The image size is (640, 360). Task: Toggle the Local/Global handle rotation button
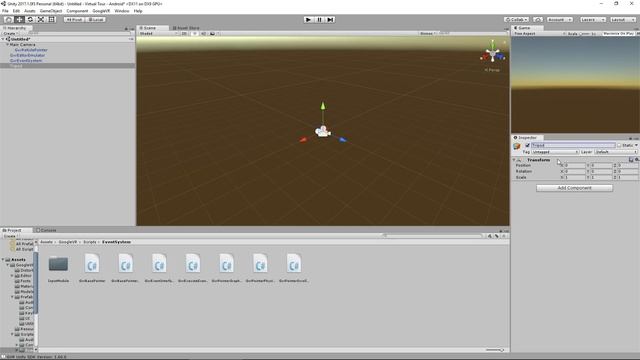[x=96, y=20]
